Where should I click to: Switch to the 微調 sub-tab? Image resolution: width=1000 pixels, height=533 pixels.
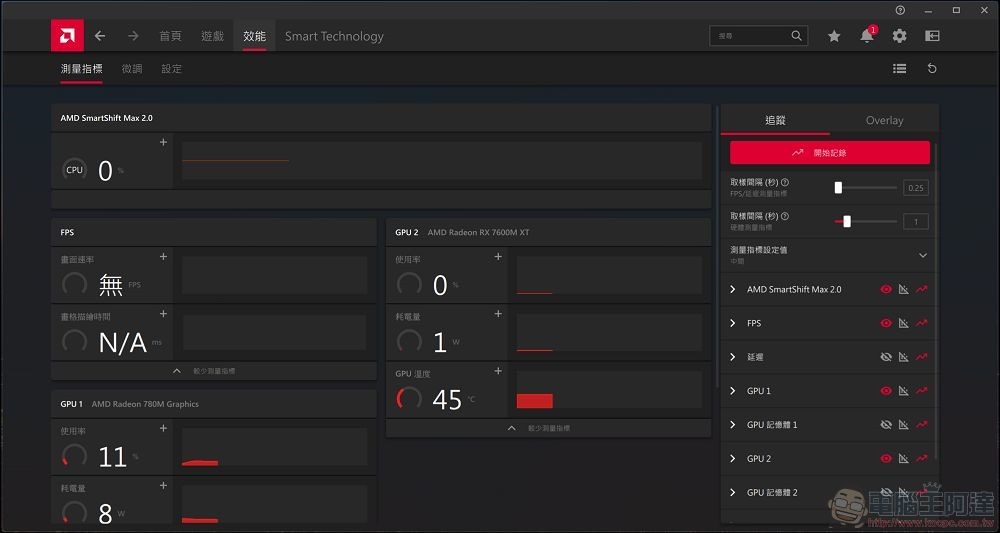click(x=132, y=69)
